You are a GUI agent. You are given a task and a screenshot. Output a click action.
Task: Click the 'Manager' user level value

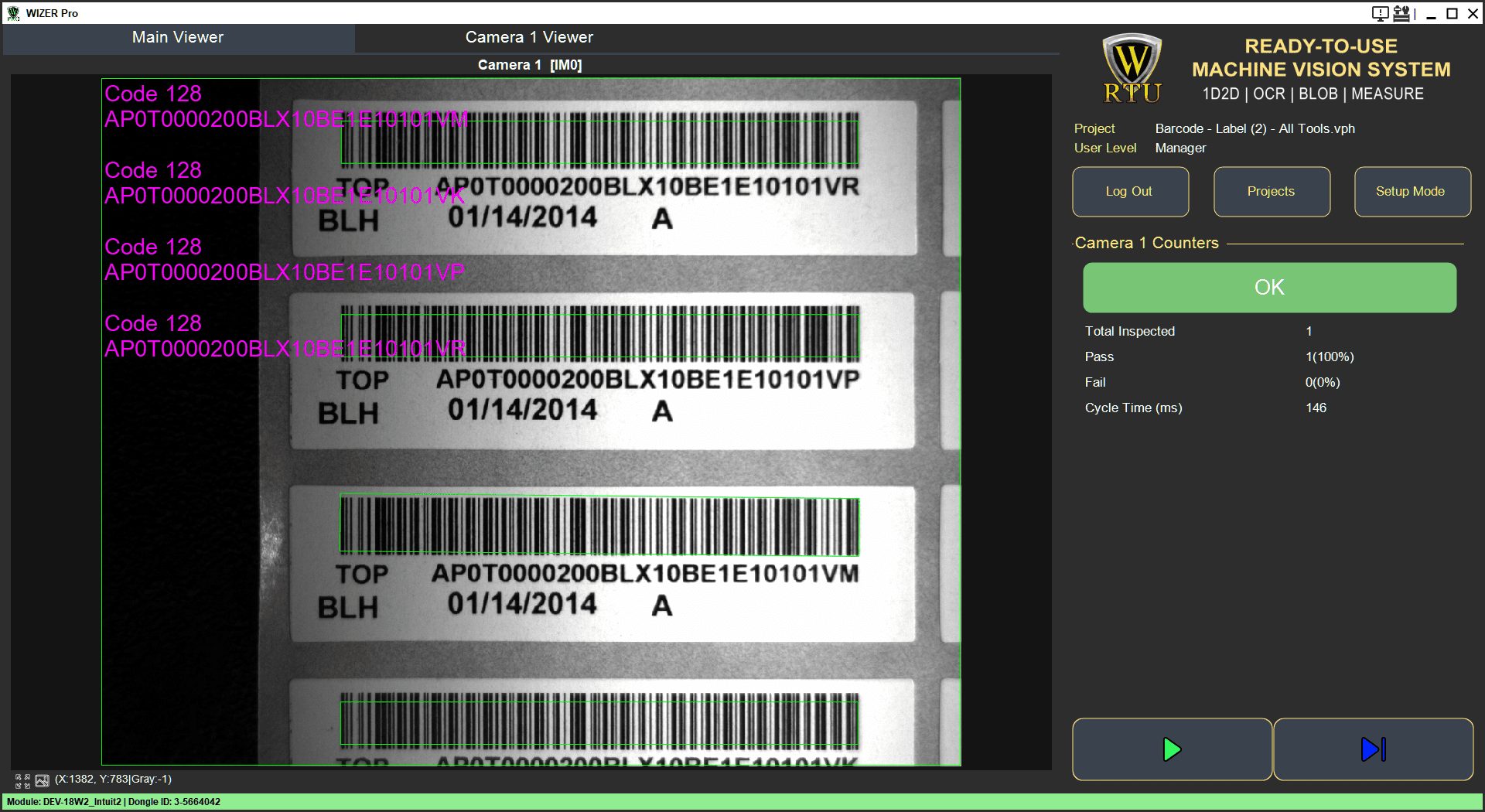(x=1180, y=148)
